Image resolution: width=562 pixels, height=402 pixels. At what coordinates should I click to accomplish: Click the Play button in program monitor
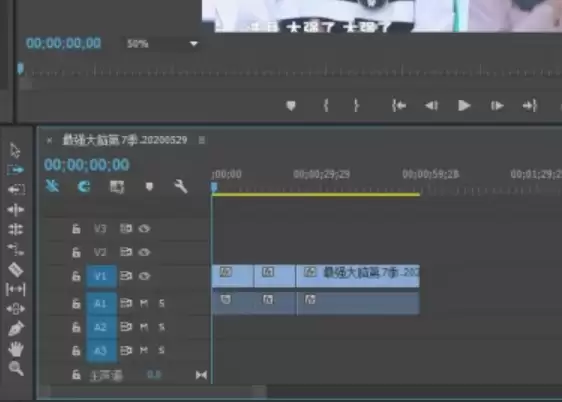pyautogui.click(x=464, y=106)
